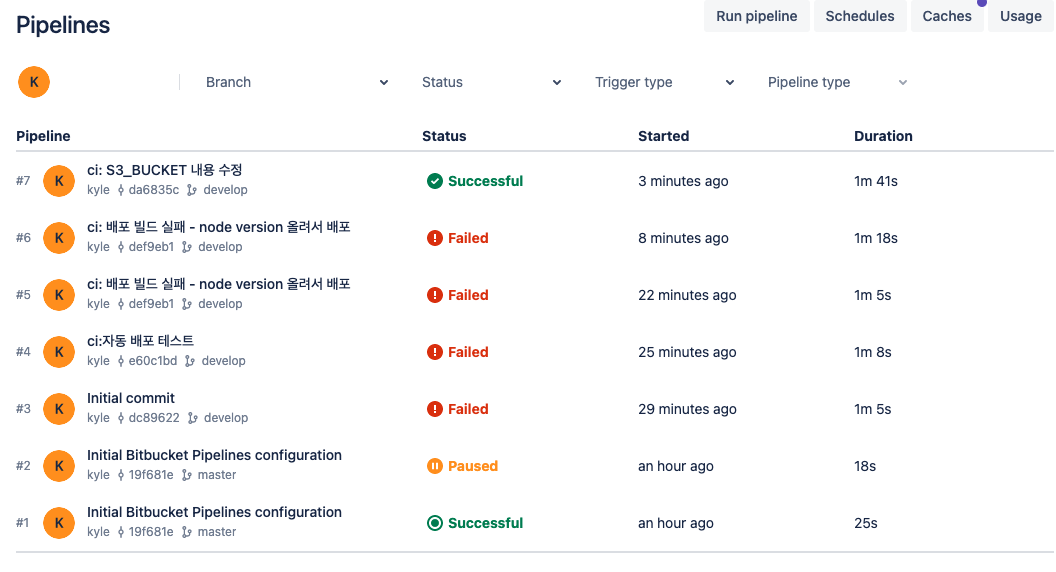Open the Schedules button
1056x572 pixels.
(860, 16)
